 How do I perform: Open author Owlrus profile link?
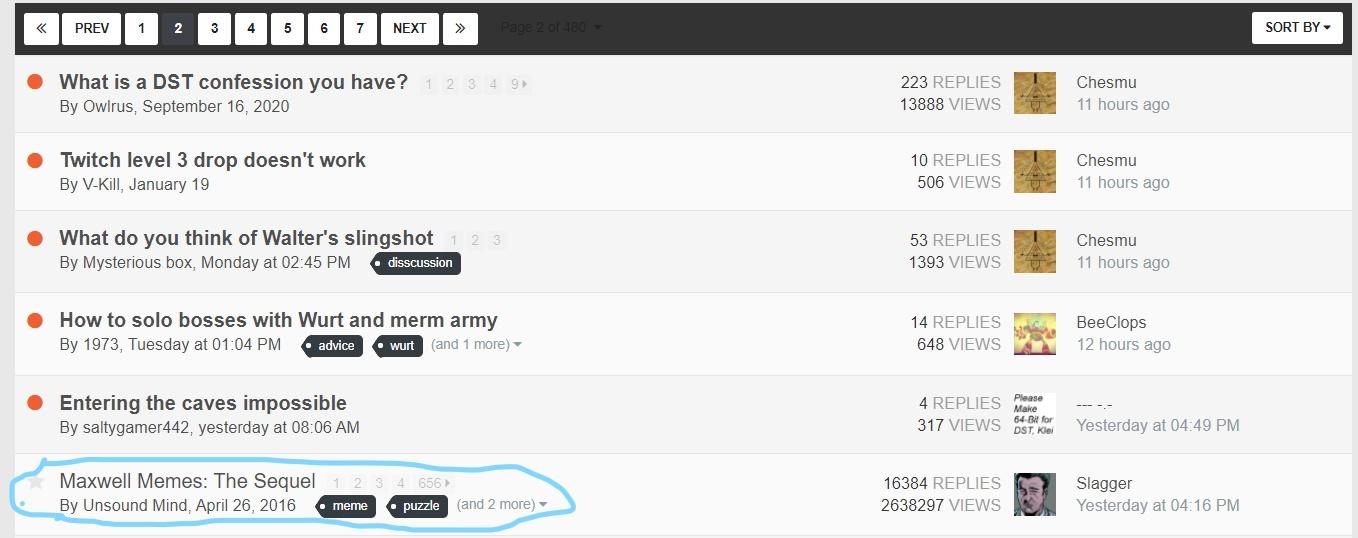[108, 106]
